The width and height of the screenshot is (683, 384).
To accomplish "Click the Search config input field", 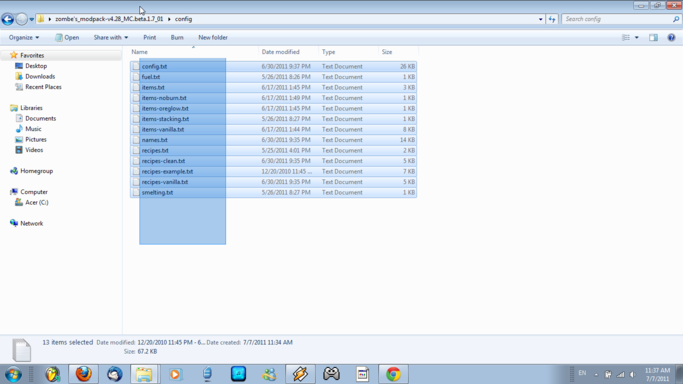I will [x=617, y=19].
